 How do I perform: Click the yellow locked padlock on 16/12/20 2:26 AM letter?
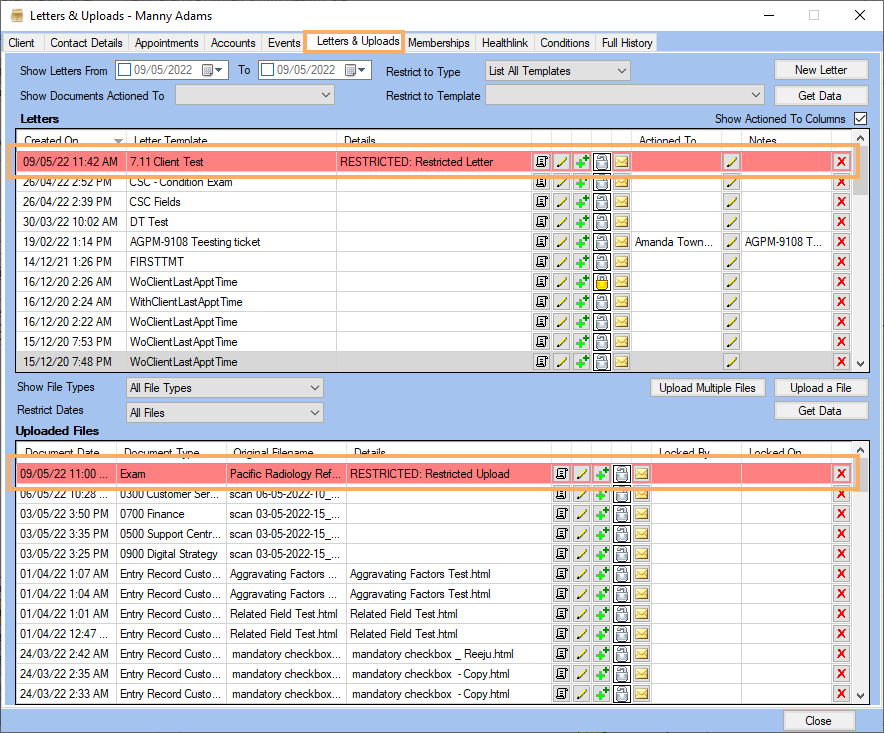point(602,282)
